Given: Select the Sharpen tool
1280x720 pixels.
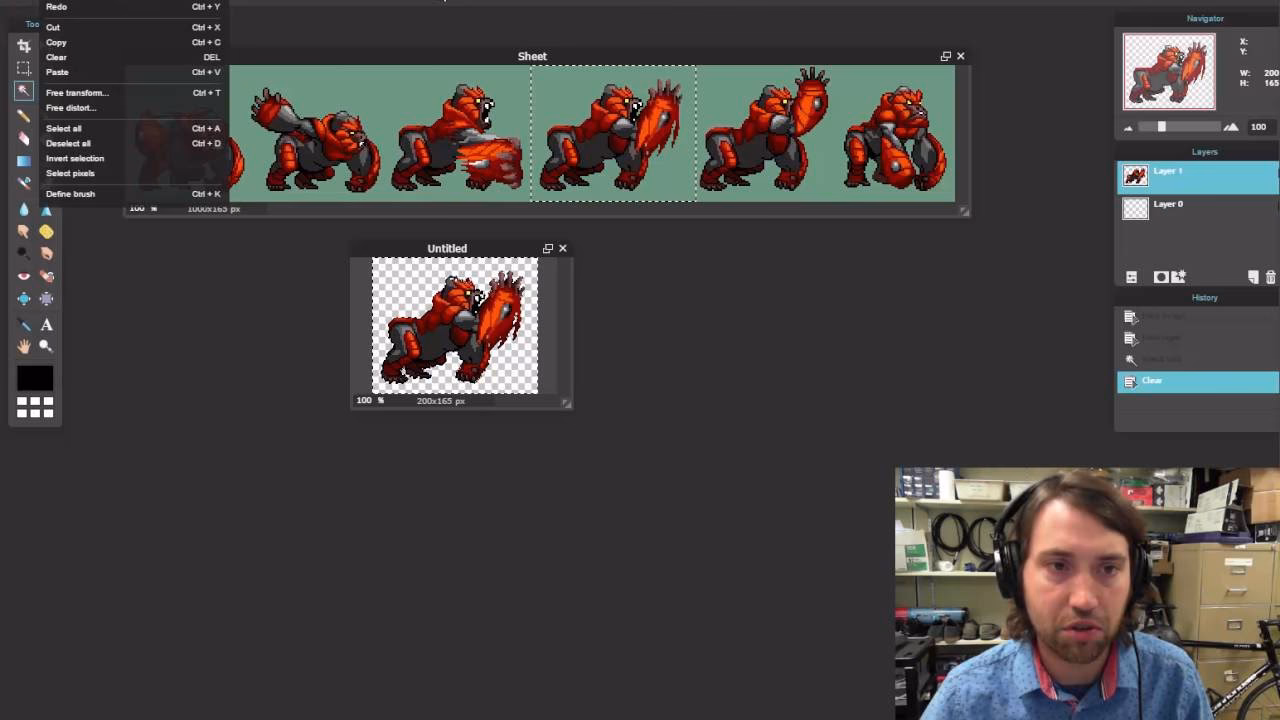Looking at the screenshot, I should click(x=46, y=209).
